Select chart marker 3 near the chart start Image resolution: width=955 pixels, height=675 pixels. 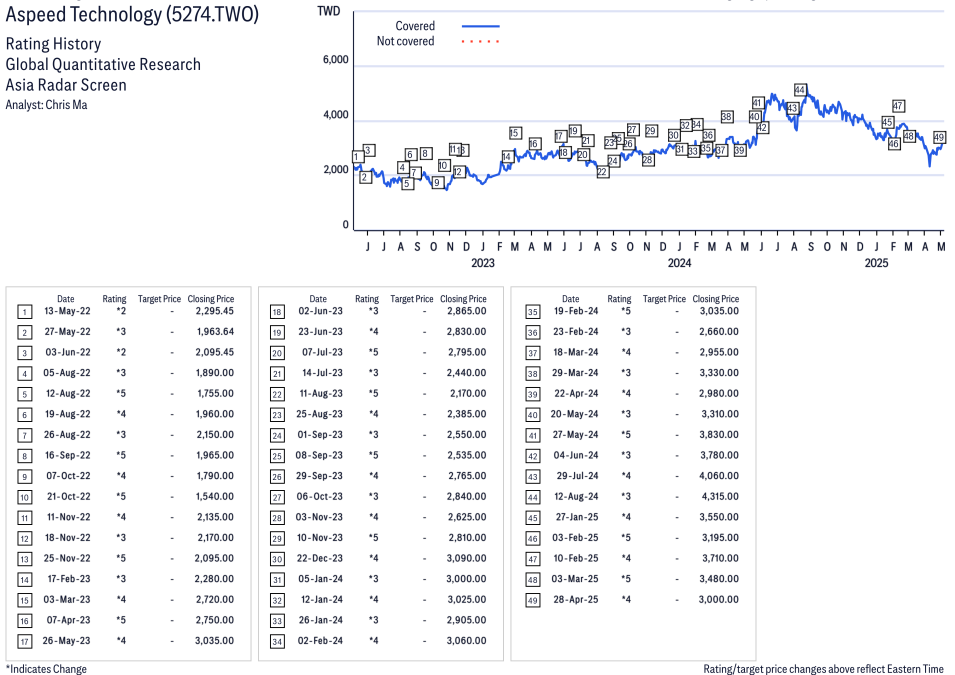(368, 150)
